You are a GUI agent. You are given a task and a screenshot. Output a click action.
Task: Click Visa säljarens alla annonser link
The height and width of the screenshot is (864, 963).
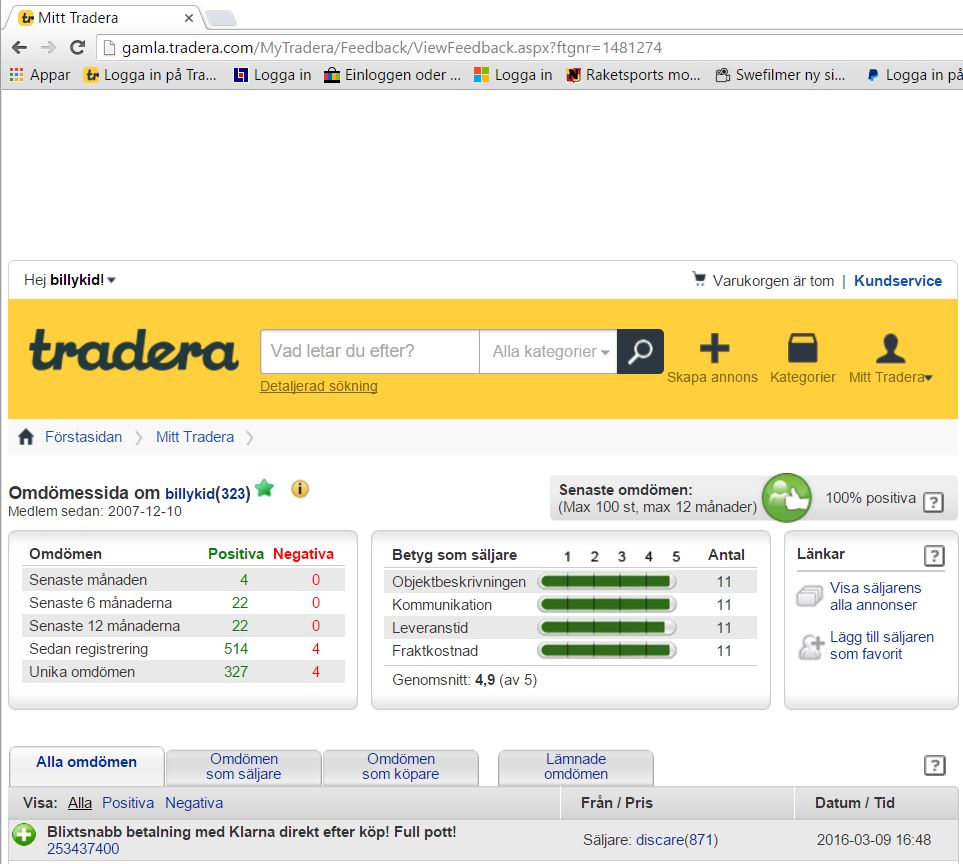tap(875, 596)
